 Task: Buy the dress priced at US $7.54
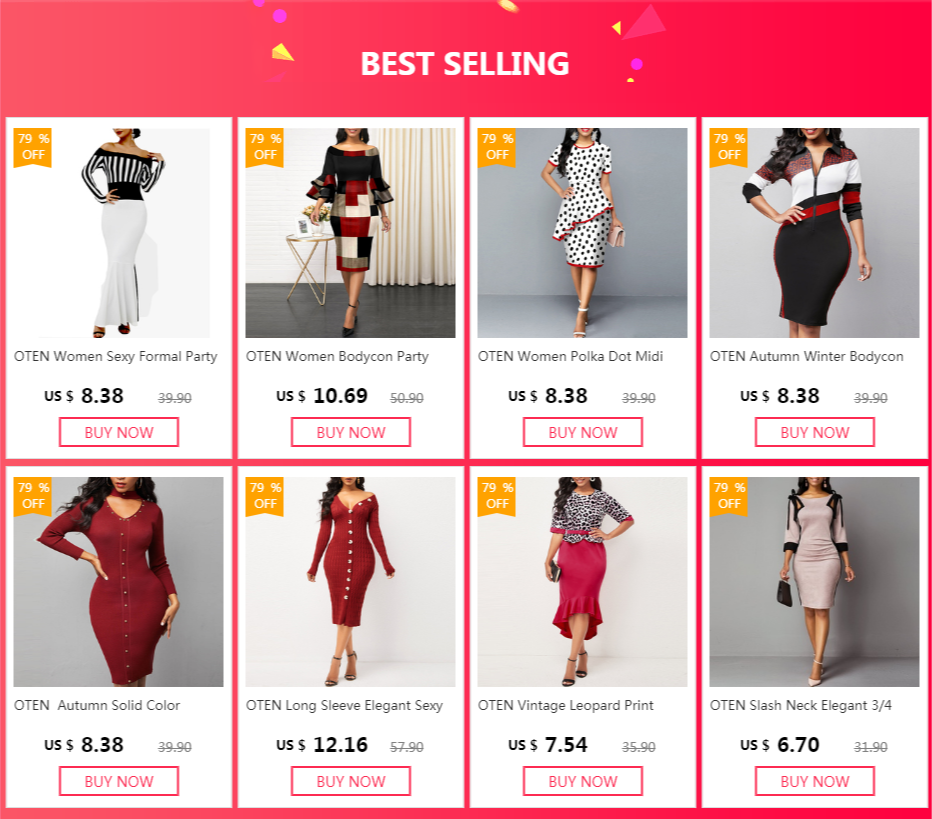[x=582, y=781]
